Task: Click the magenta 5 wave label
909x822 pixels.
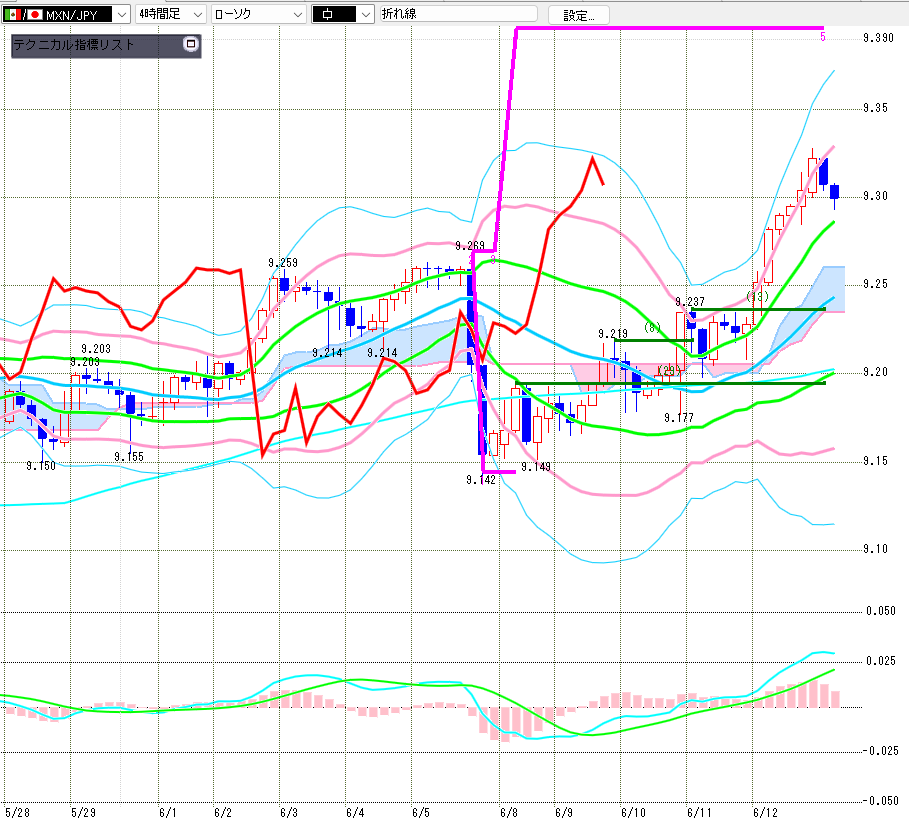Action: click(823, 37)
